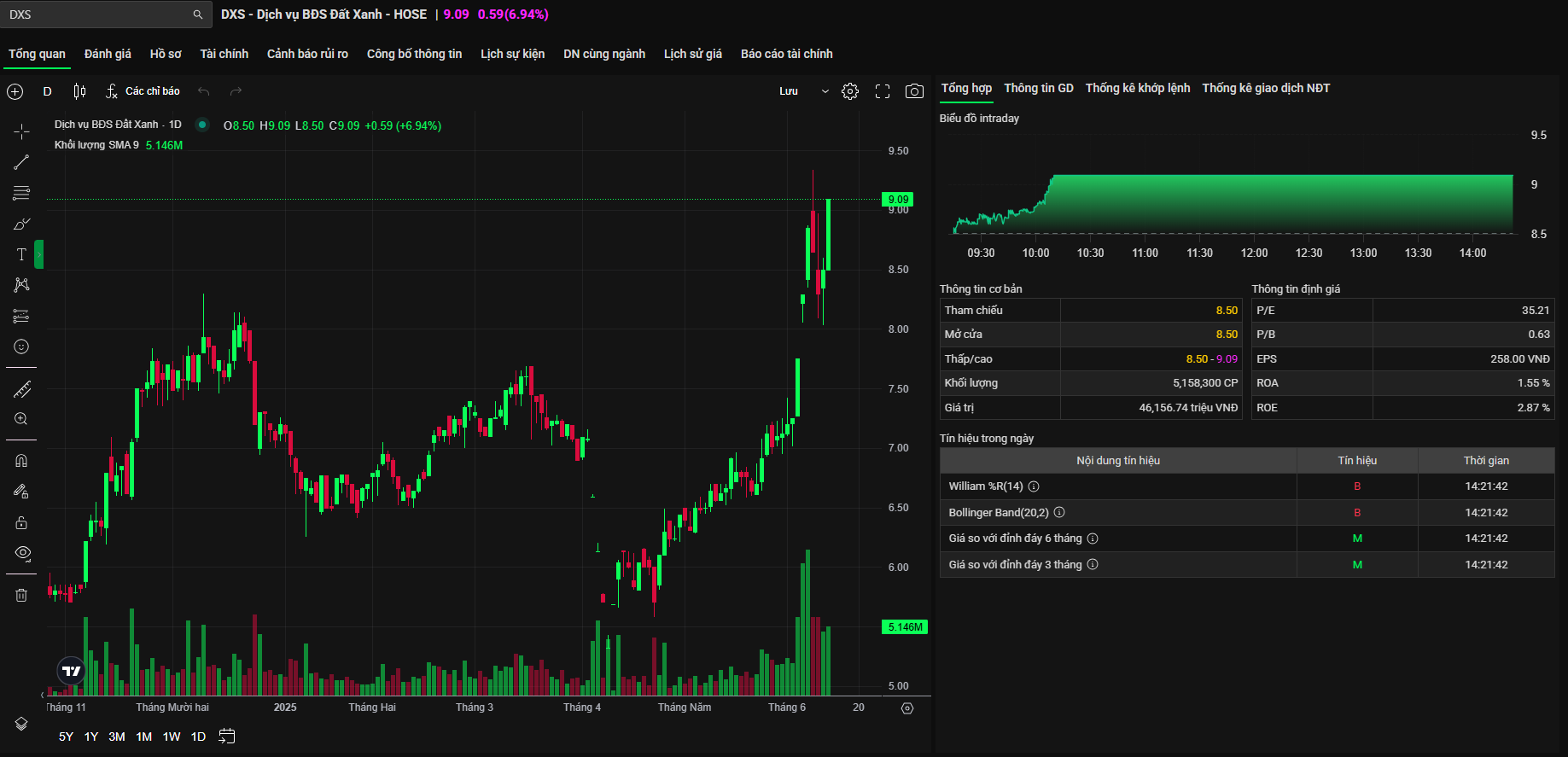1568x757 pixels.
Task: Select the text annotation tool
Action: [x=22, y=254]
